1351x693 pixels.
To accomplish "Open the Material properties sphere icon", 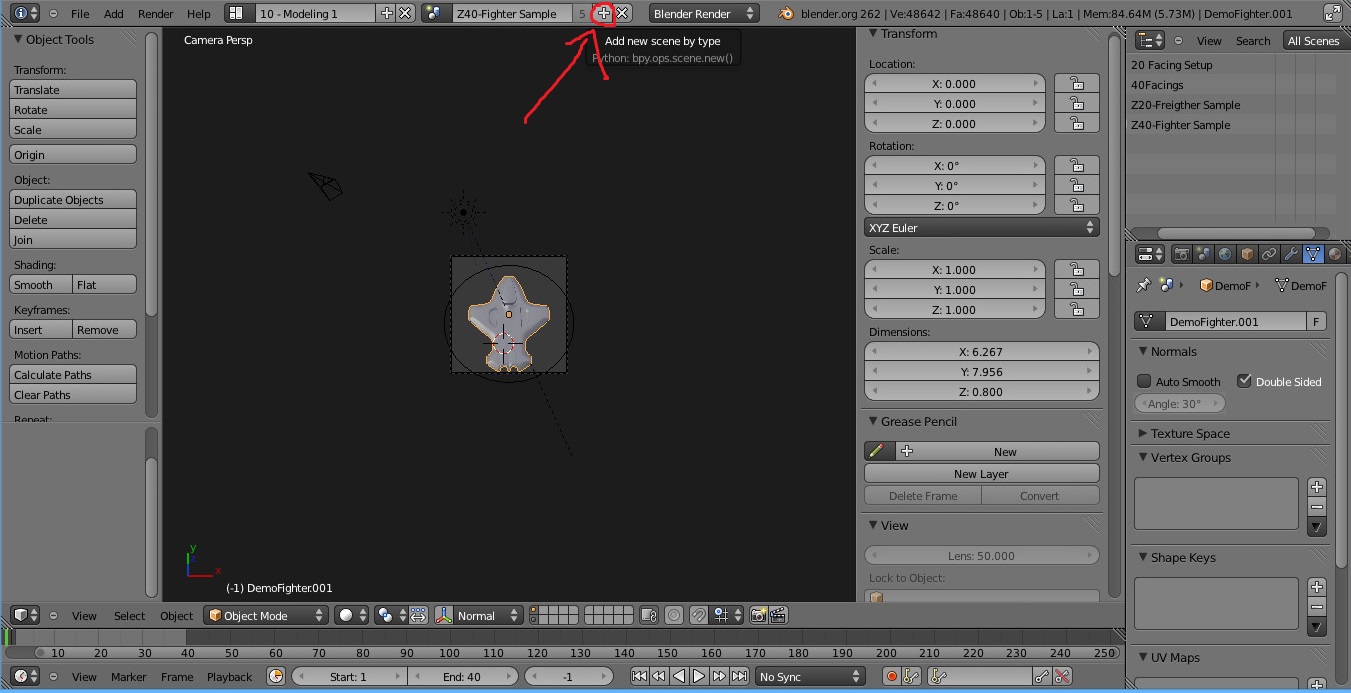I will (x=1335, y=255).
